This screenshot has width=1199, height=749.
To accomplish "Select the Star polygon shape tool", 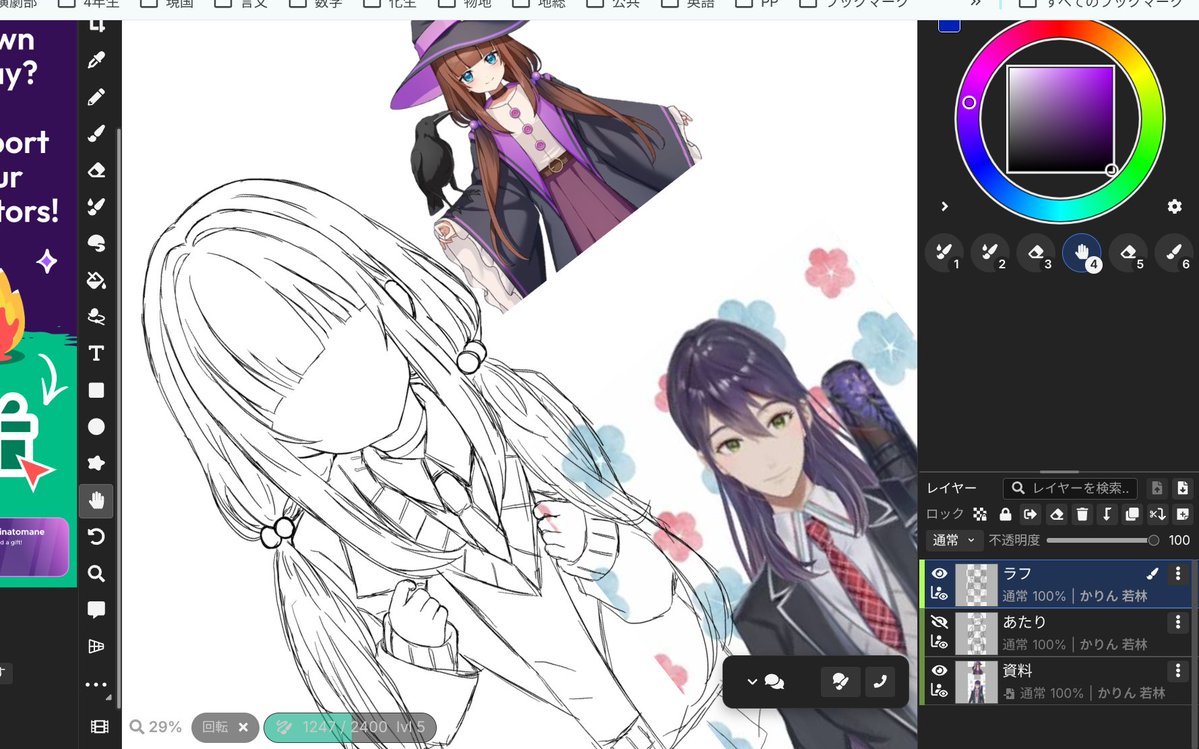I will pos(96,463).
